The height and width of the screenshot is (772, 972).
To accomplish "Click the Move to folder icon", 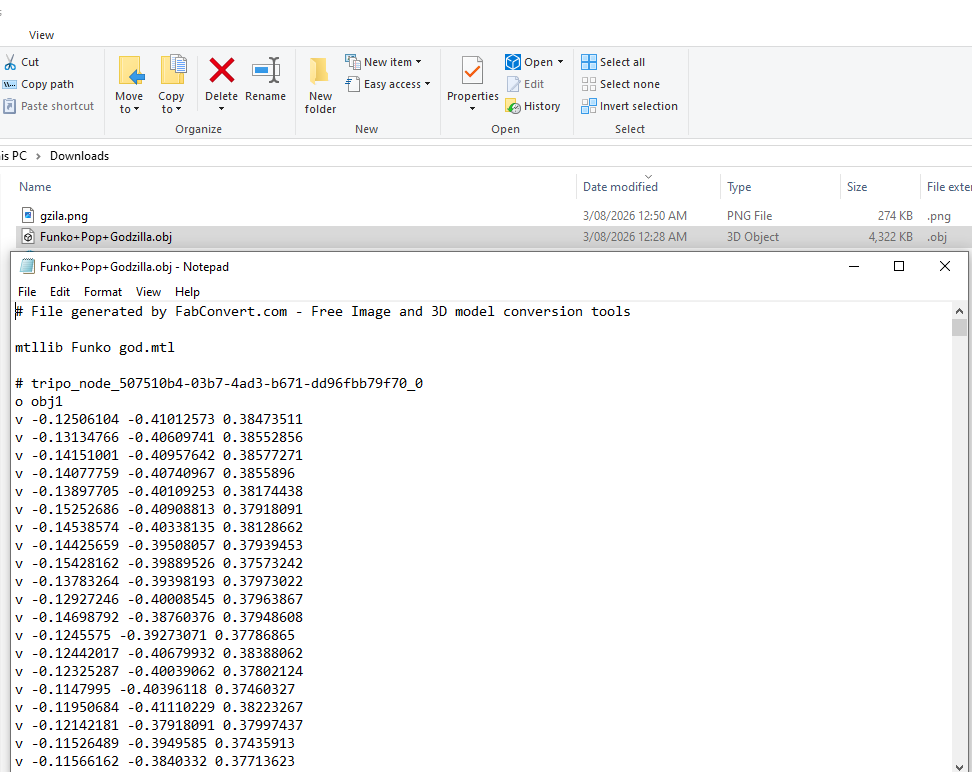I will [131, 71].
